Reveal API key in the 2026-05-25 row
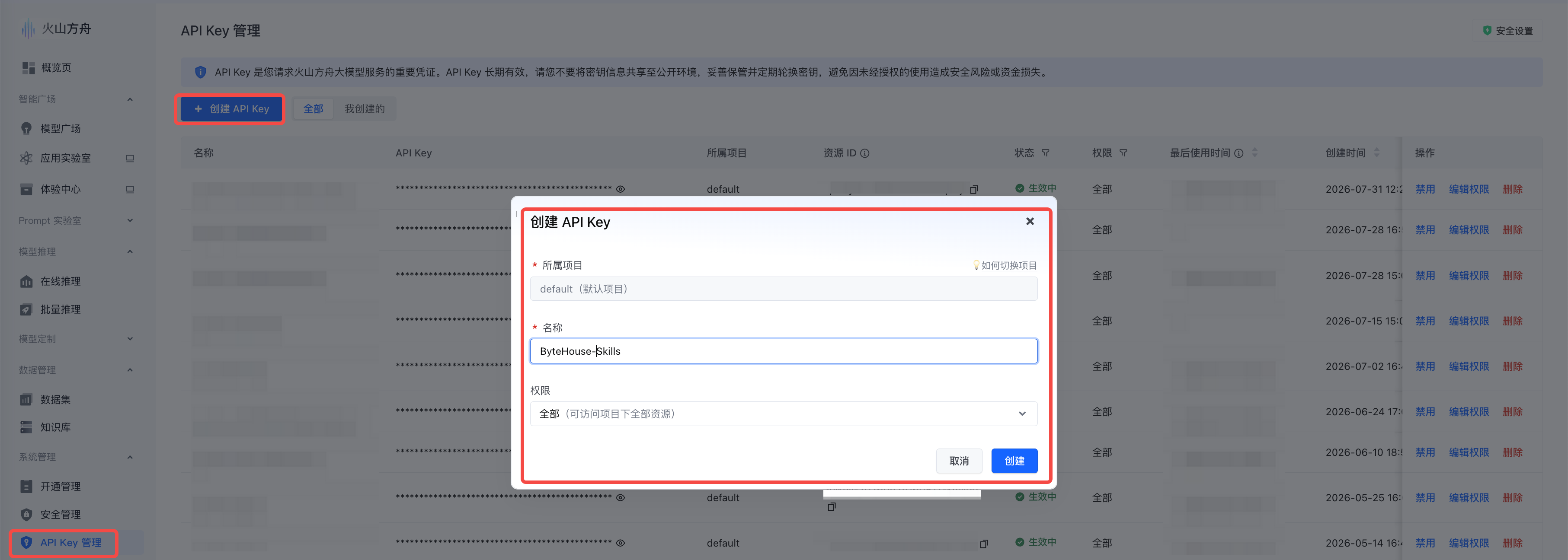1568x560 pixels. coord(620,497)
